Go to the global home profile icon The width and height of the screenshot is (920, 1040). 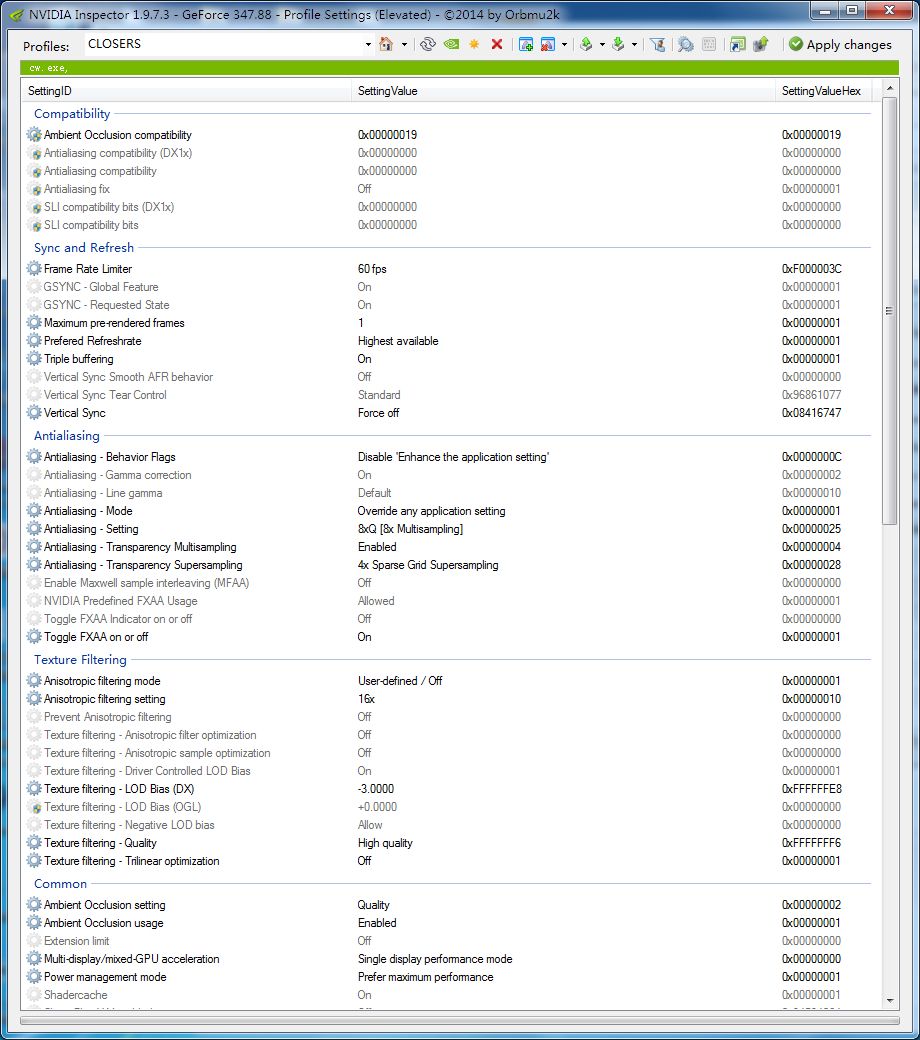(386, 44)
